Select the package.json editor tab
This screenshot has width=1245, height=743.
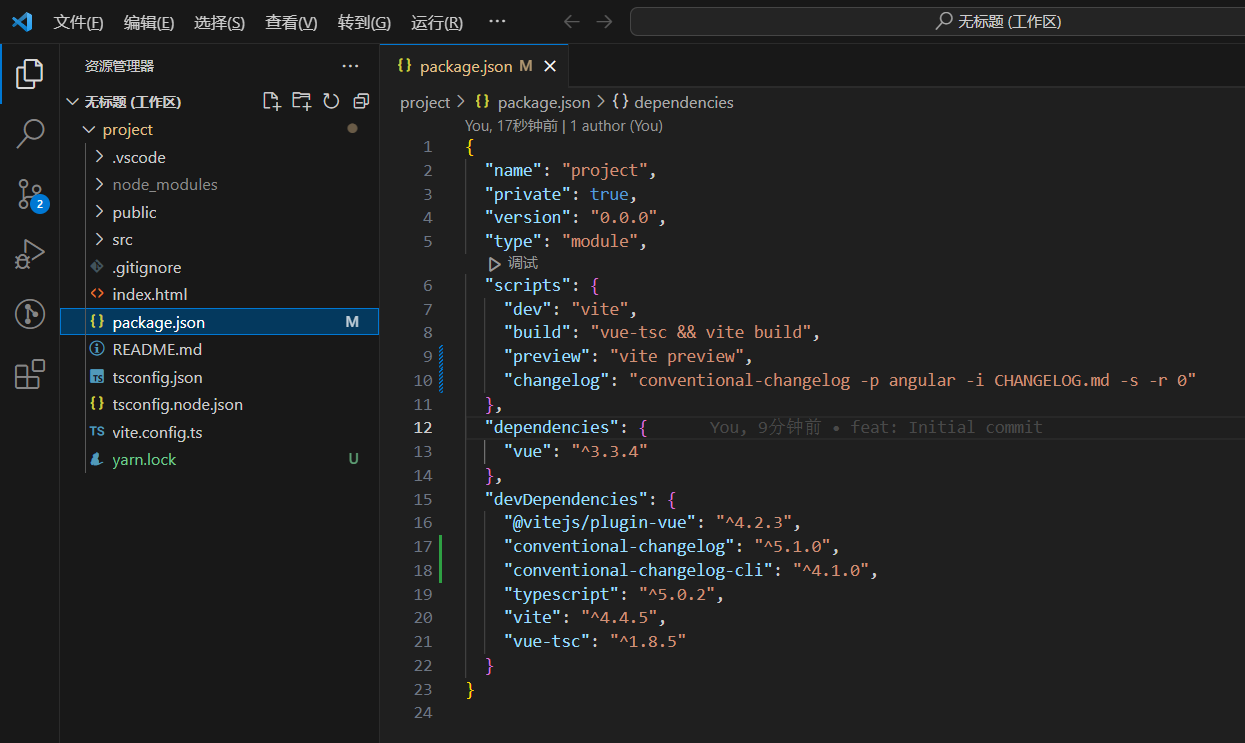coord(475,66)
